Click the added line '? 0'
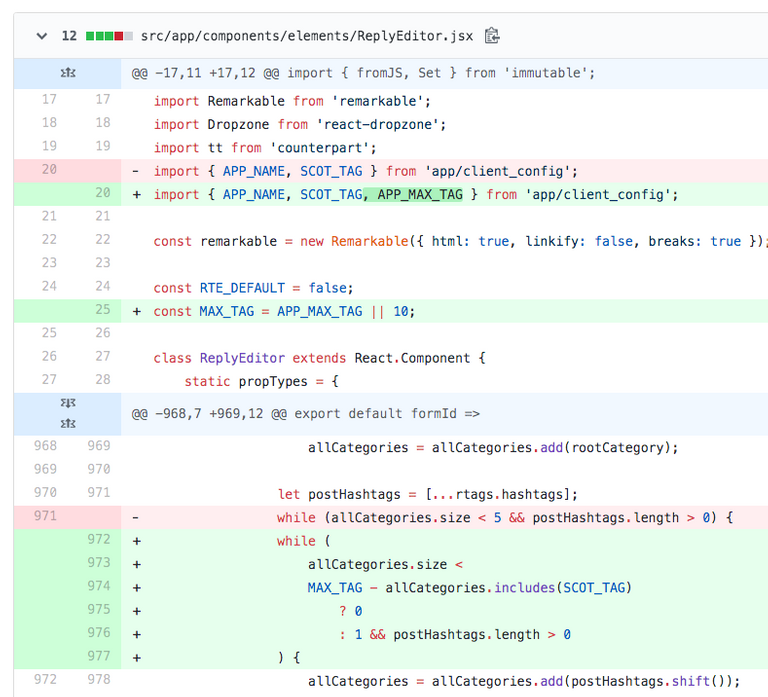Viewport: 768px width, 697px height. (x=350, y=611)
